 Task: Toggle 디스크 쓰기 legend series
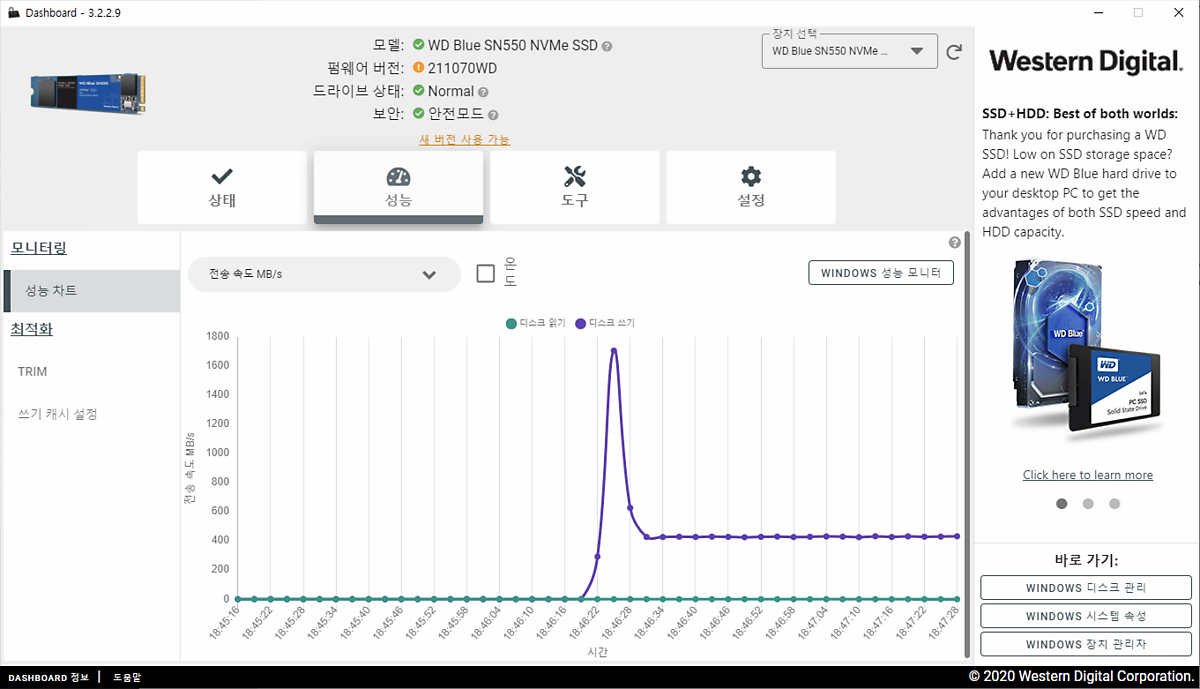(605, 323)
